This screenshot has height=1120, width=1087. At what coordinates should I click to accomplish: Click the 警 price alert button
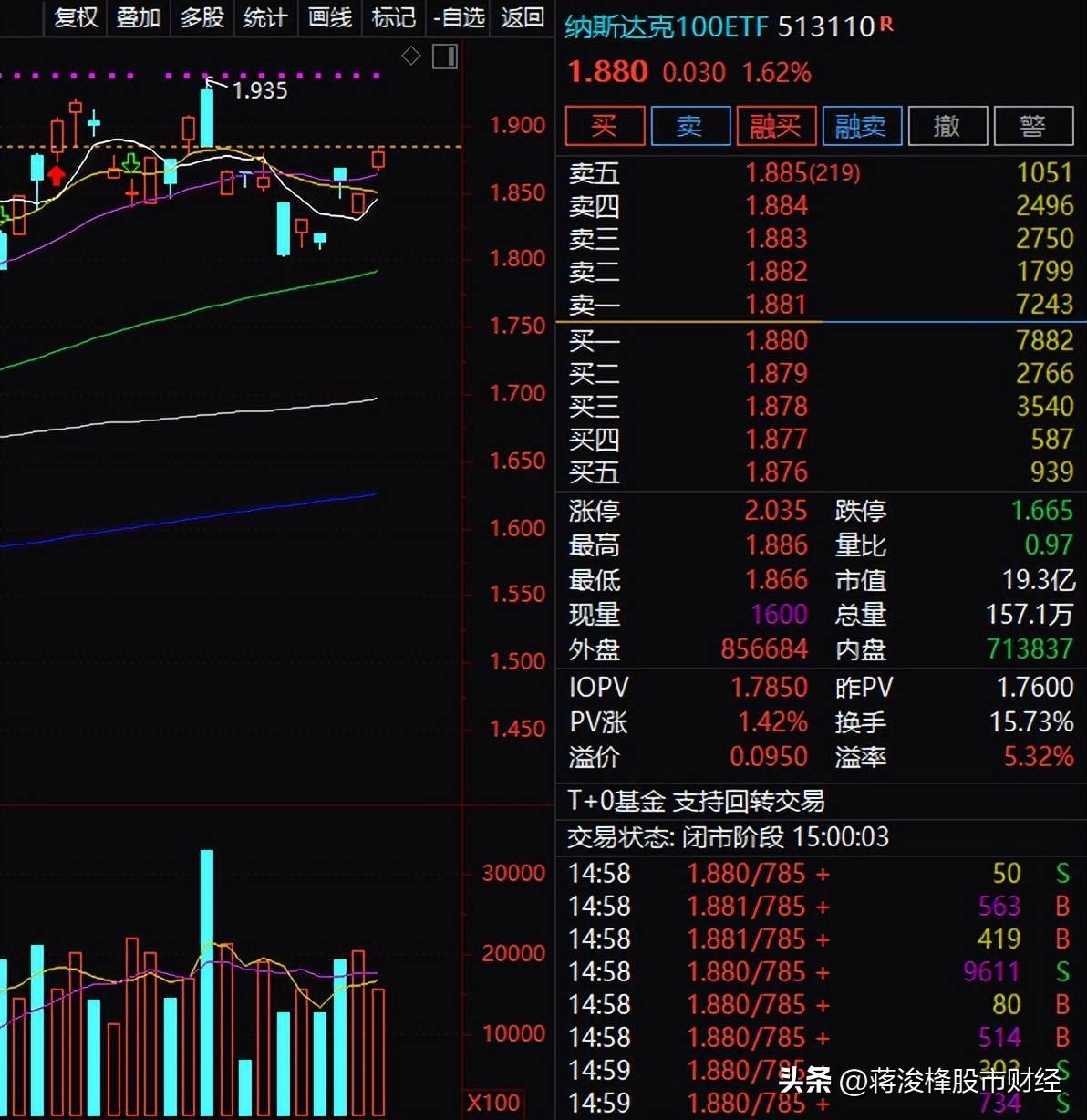coord(1033,126)
